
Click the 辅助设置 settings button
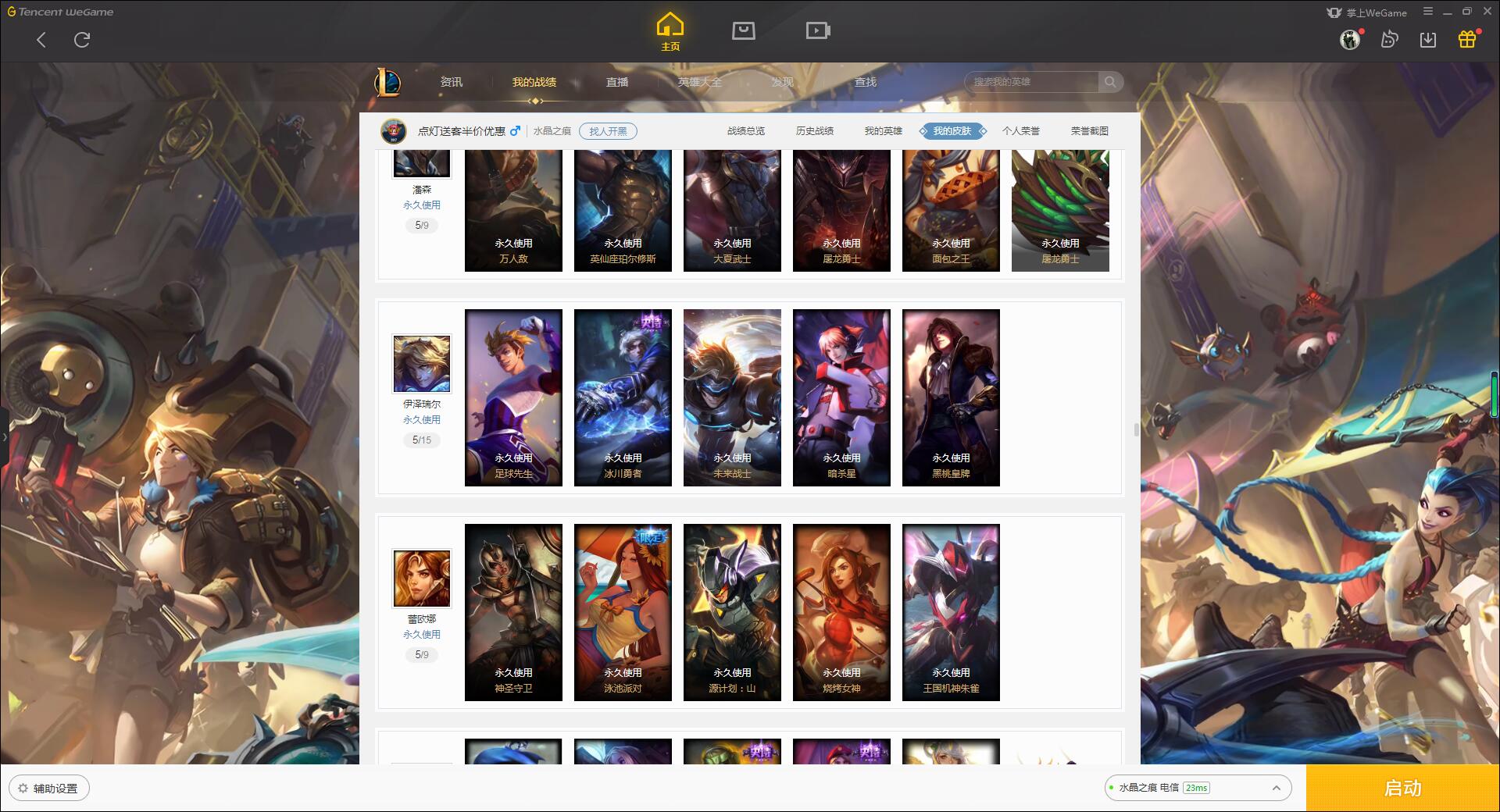point(49,789)
